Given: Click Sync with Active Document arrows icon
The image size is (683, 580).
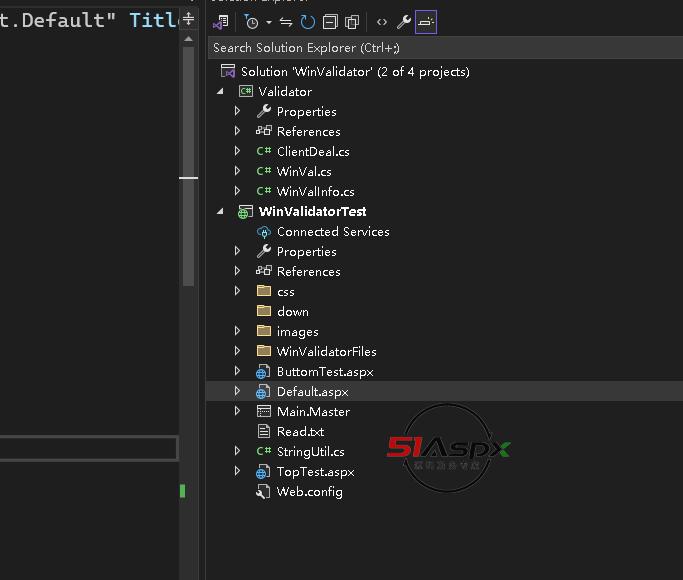Looking at the screenshot, I should coord(286,22).
